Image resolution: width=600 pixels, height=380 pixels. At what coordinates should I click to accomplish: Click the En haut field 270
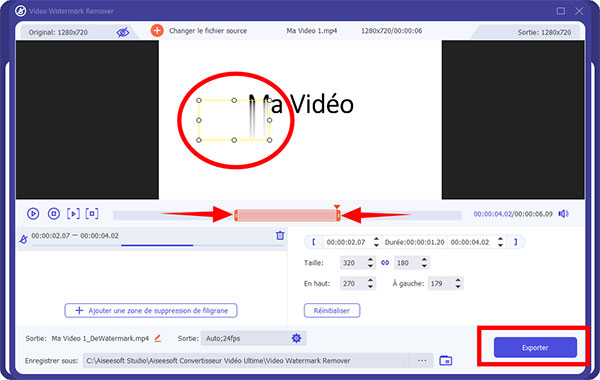(x=353, y=284)
